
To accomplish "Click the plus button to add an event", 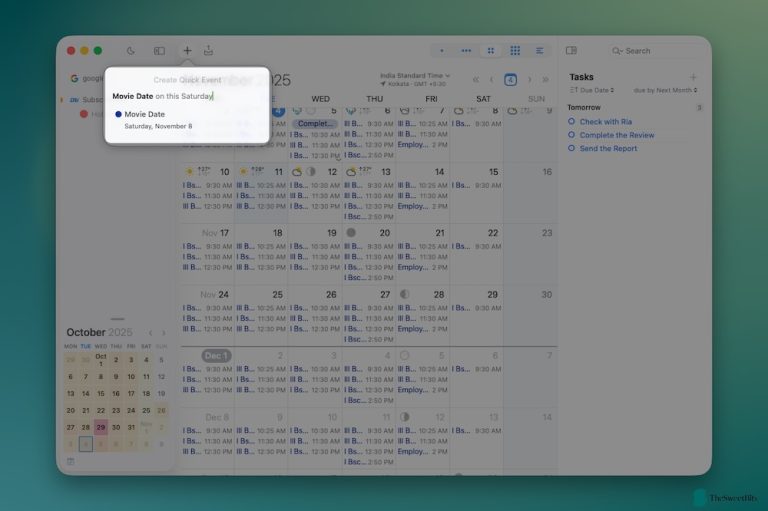I will (x=187, y=50).
